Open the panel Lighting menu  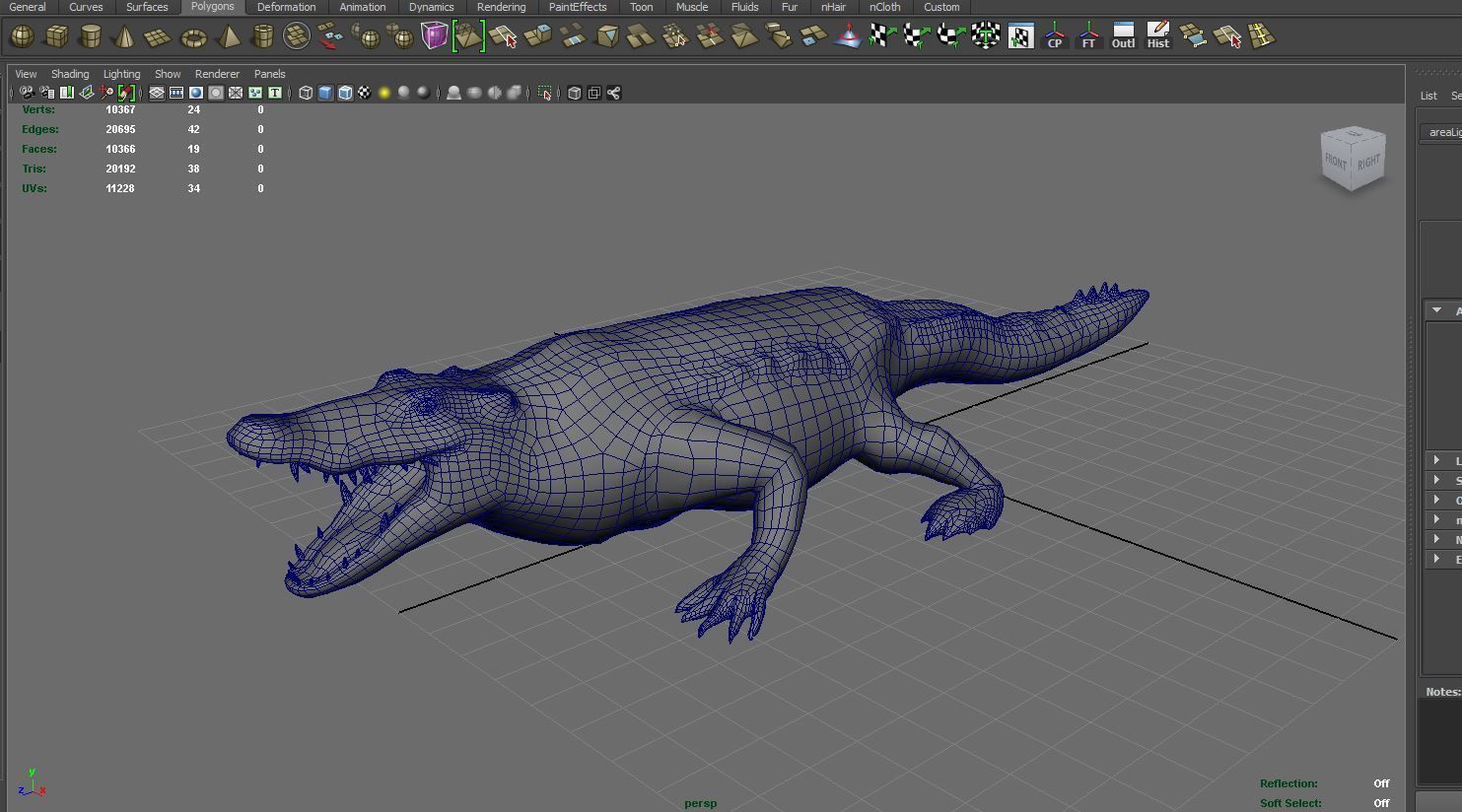121,74
